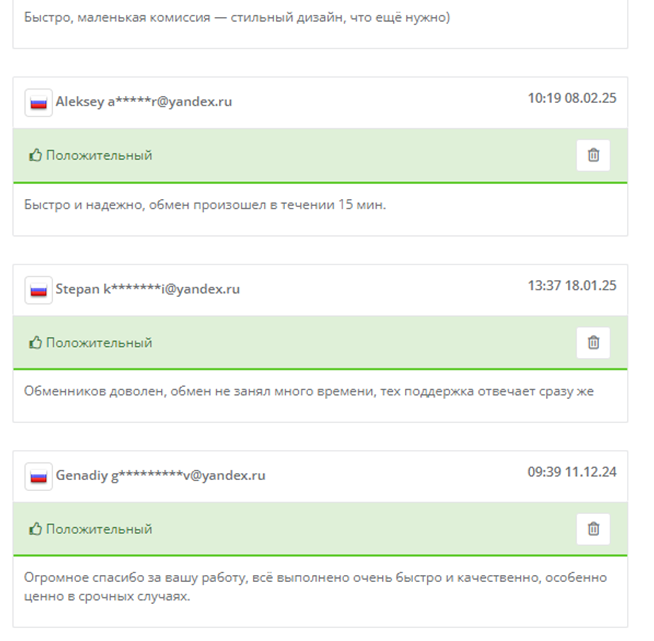Click top review text about small commission
This screenshot has width=654, height=641.
click(237, 17)
